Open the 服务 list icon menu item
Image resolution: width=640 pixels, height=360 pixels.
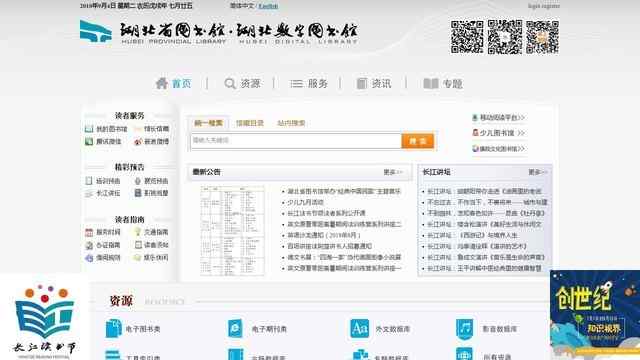point(296,84)
